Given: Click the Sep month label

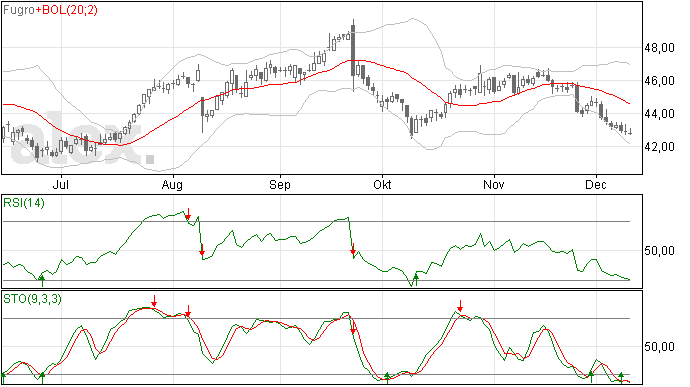Looking at the screenshot, I should (280, 184).
